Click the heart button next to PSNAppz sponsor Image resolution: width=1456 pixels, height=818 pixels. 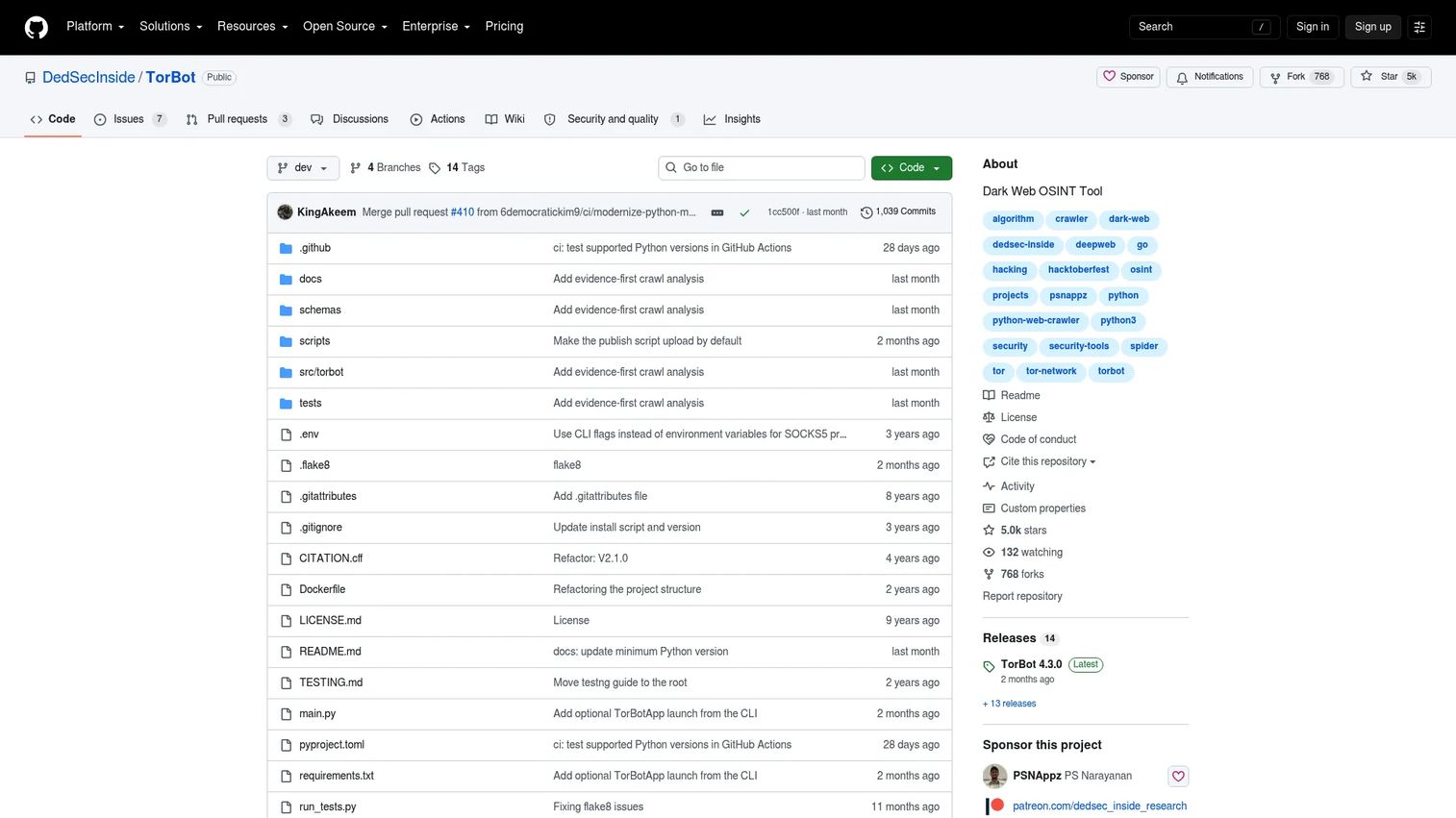tap(1178, 776)
